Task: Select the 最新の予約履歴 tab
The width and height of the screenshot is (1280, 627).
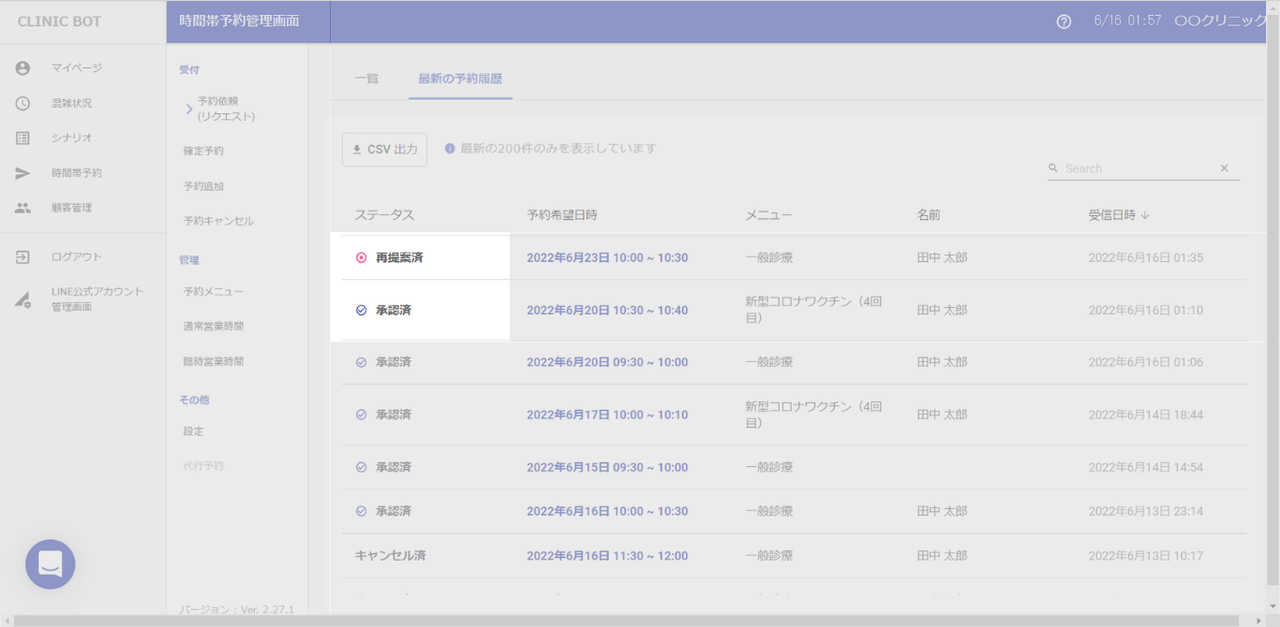Action: 460,78
